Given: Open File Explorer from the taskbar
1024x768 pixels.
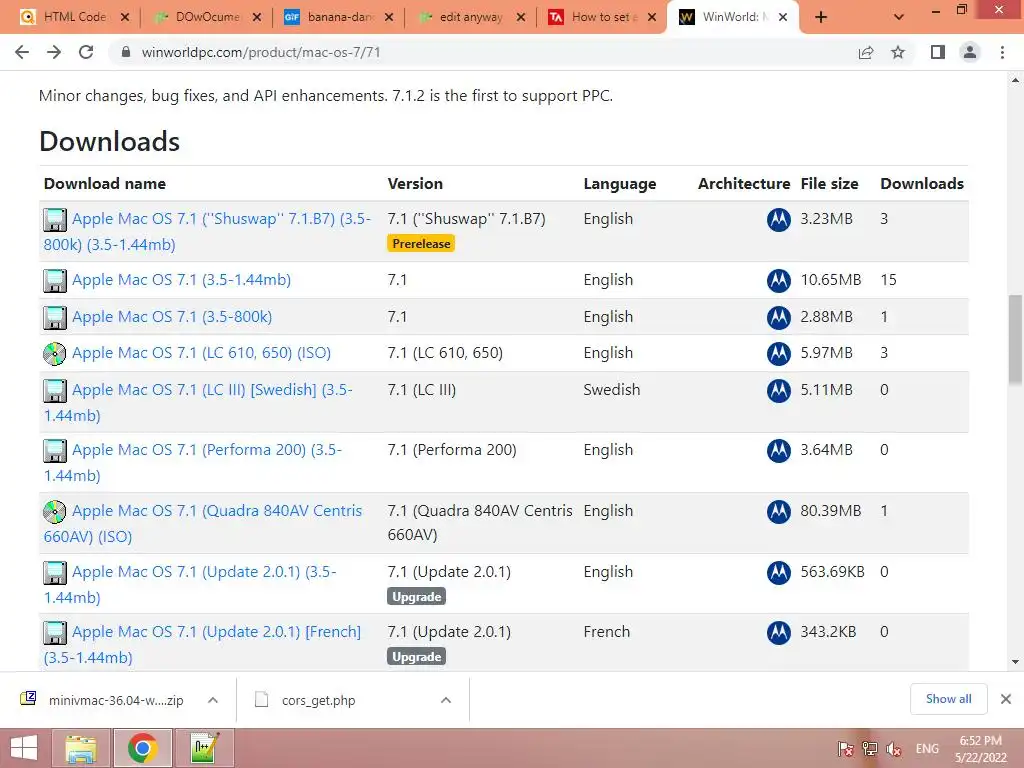Looking at the screenshot, I should click(x=80, y=748).
